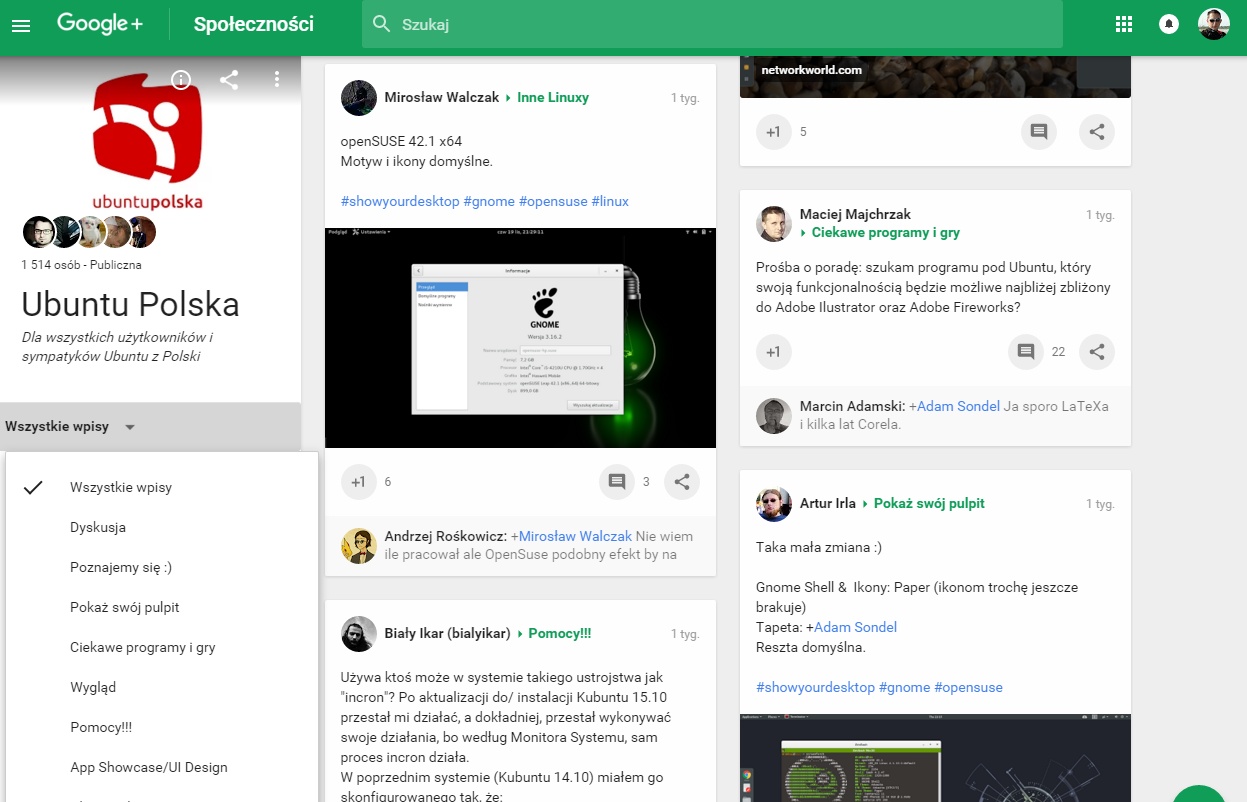Open the Google apps grid

(1124, 24)
